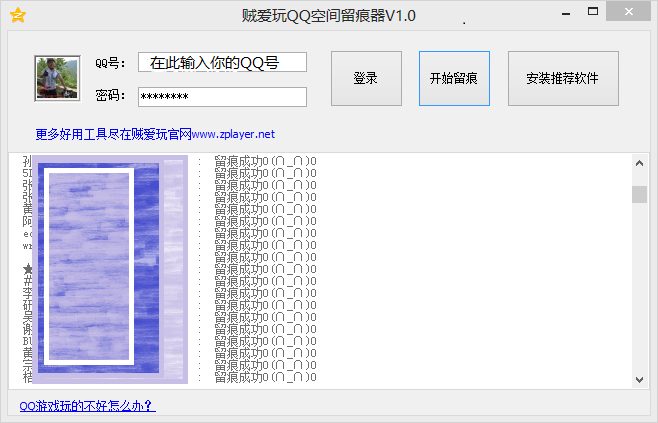The height and width of the screenshot is (423, 658).
Task: Start leaving traces with 开始留痕
Action: (x=454, y=78)
